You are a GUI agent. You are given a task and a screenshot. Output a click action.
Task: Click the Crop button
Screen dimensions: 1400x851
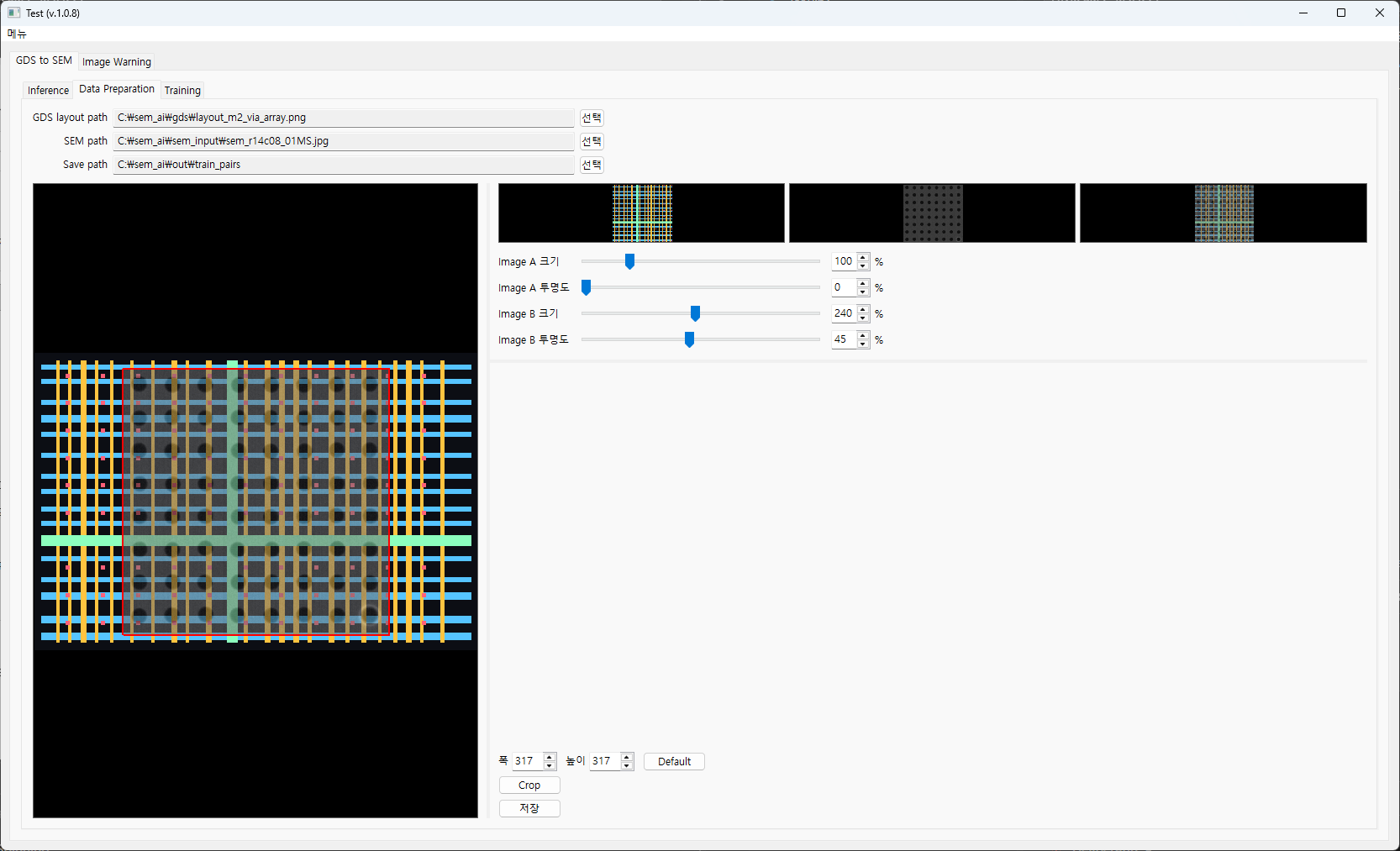(x=529, y=785)
